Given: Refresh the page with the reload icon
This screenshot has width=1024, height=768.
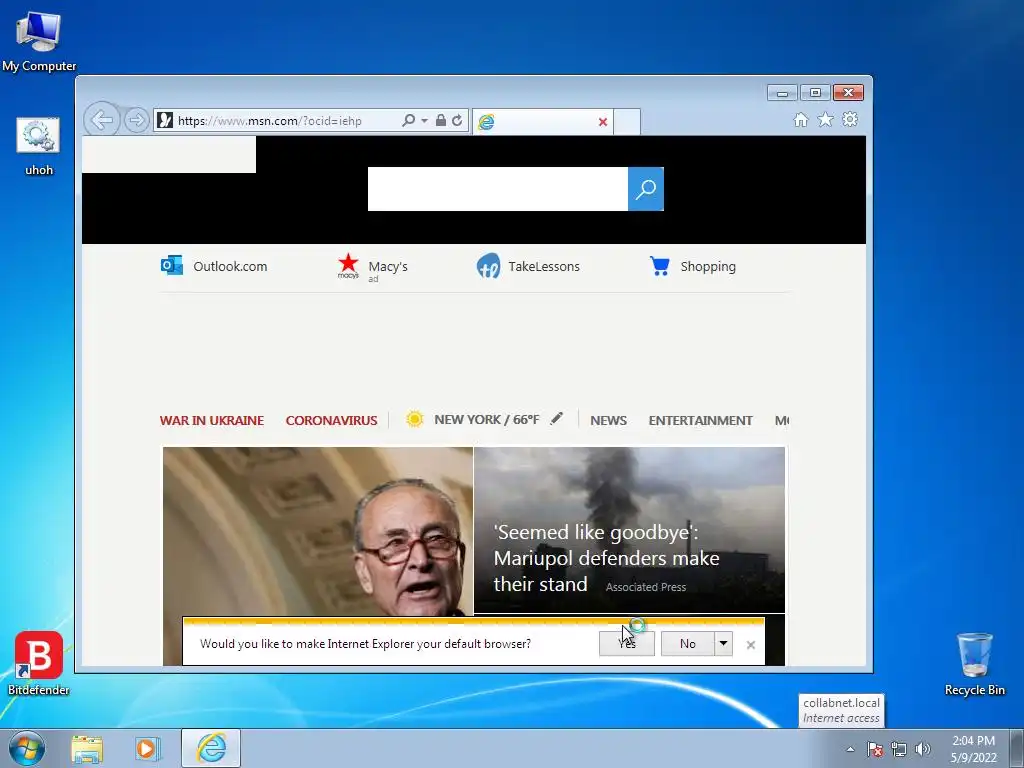Looking at the screenshot, I should (457, 120).
